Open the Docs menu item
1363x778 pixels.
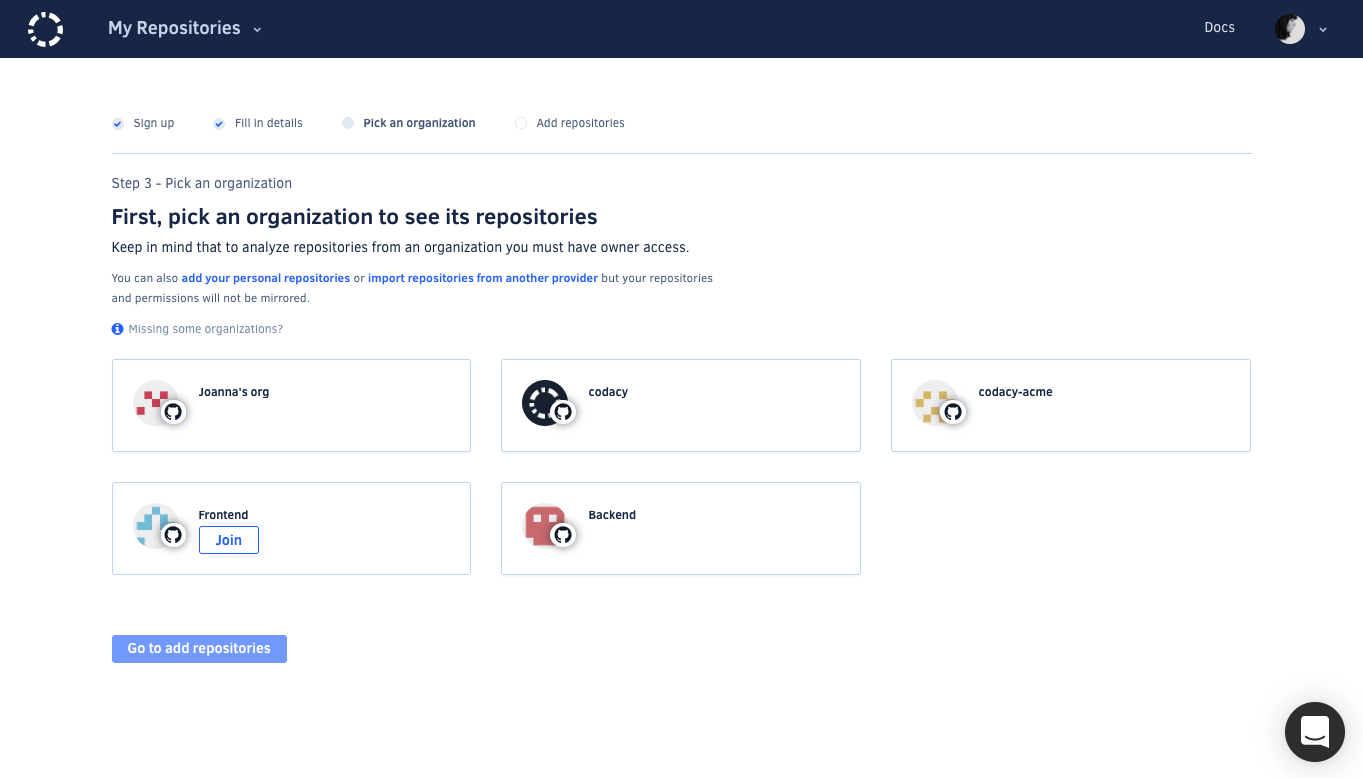coord(1219,28)
